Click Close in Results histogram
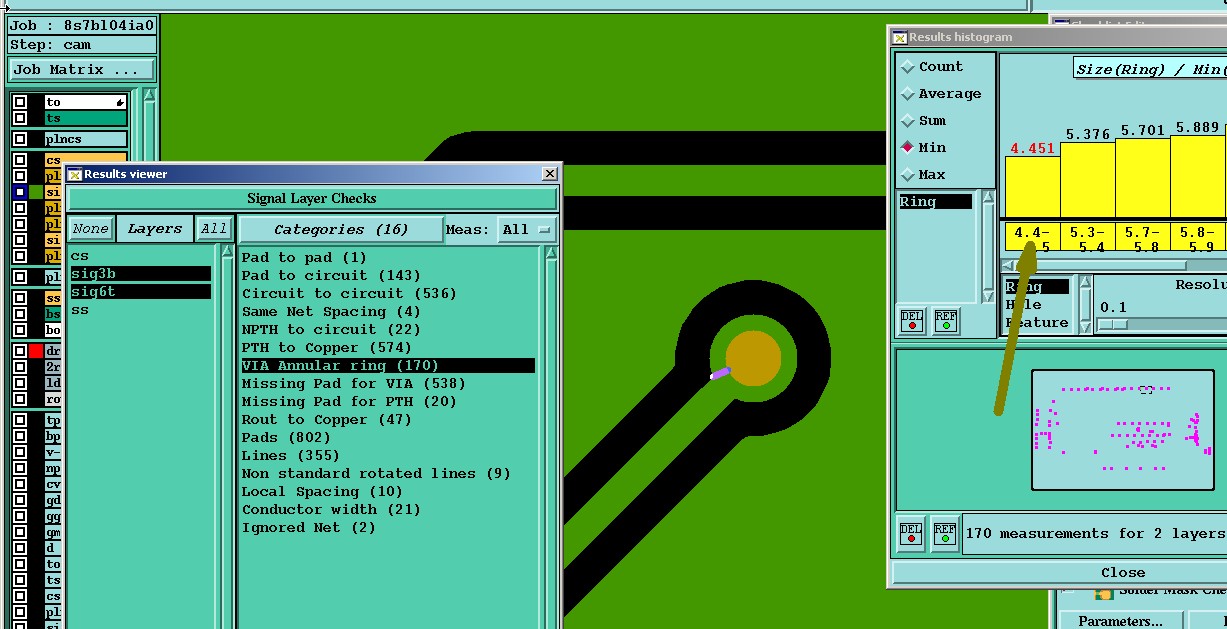This screenshot has height=629, width=1227. (1123, 573)
